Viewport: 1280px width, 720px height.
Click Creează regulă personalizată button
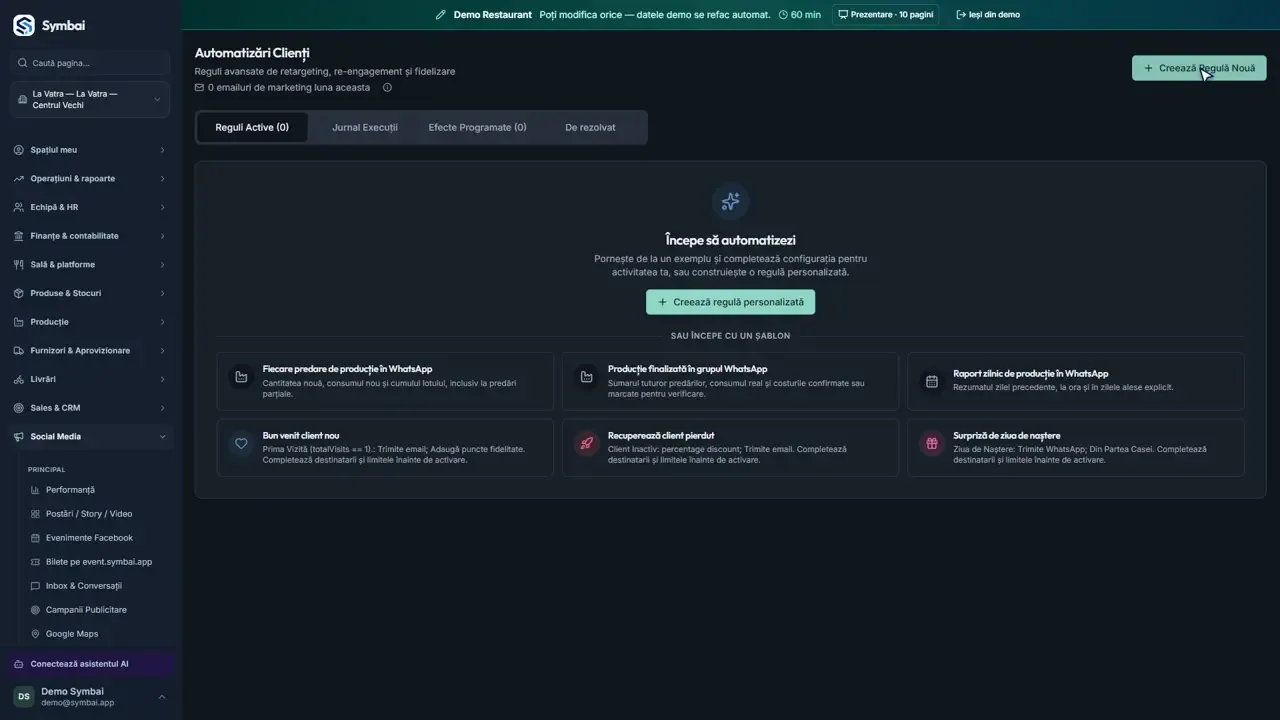(x=731, y=302)
